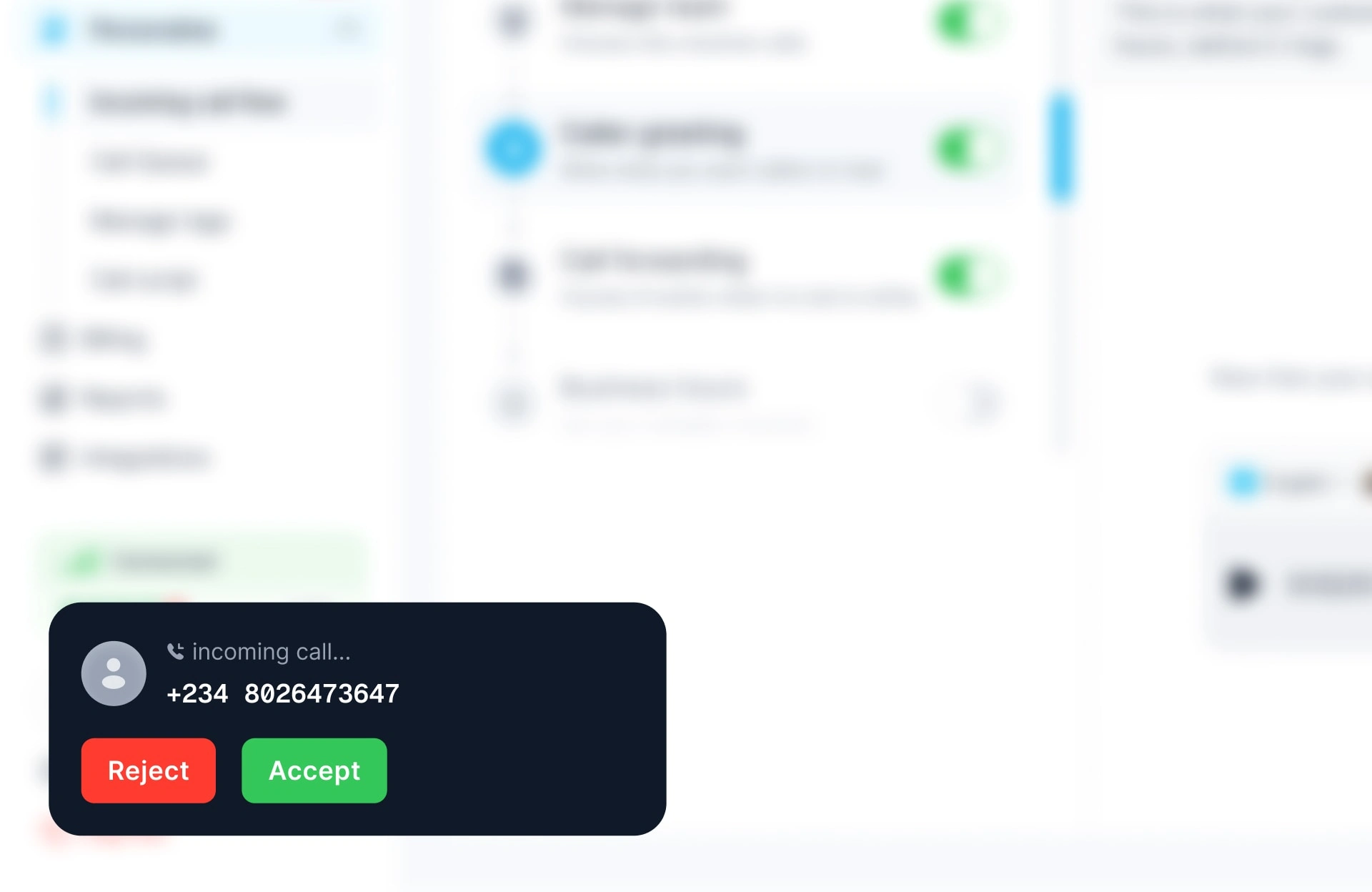Viewport: 1372px width, 892px height.
Task: Click the dark circular icon below the blue one
Action: [x=513, y=275]
